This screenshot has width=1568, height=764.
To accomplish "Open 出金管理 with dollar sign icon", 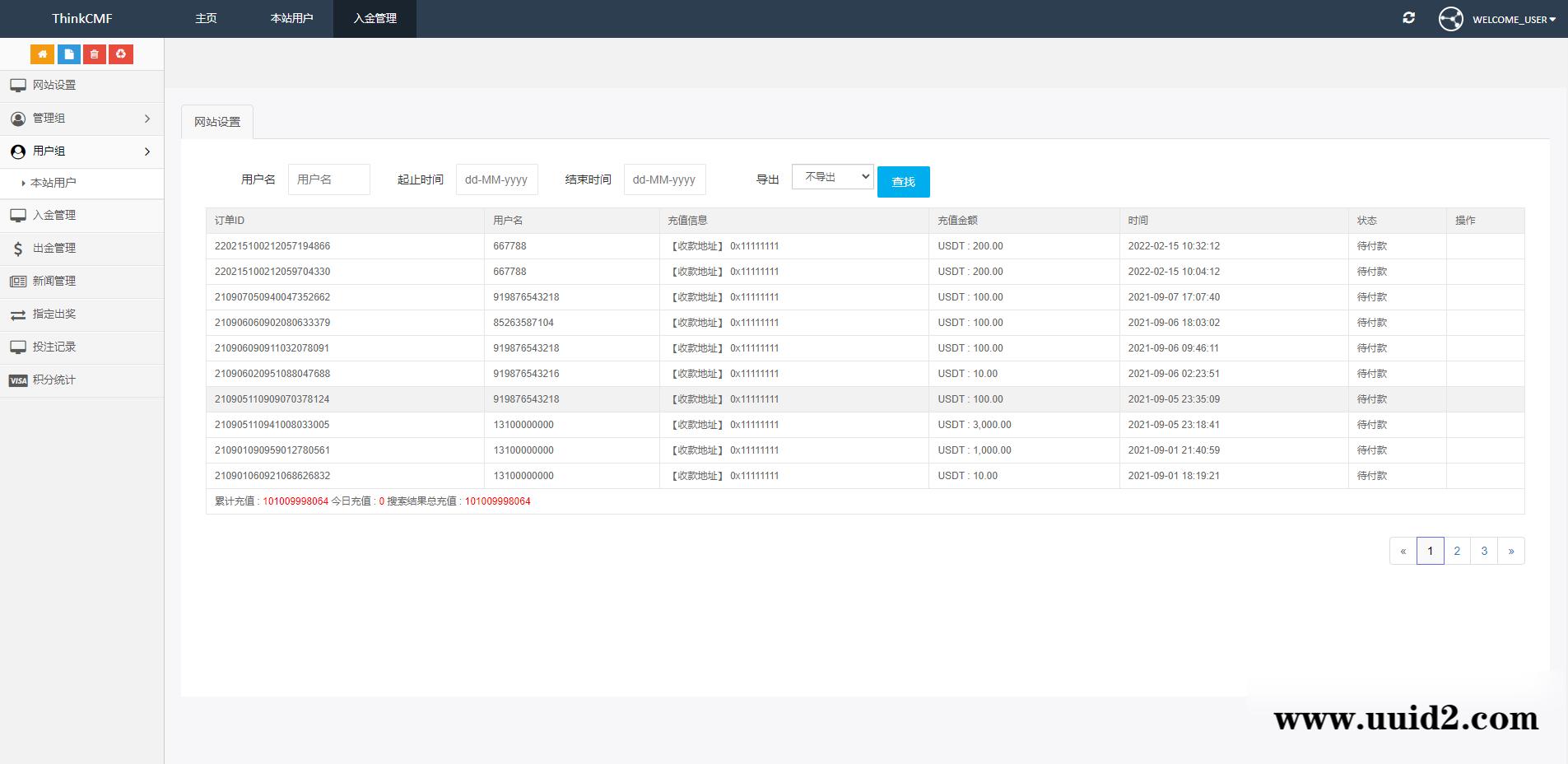I will point(54,248).
